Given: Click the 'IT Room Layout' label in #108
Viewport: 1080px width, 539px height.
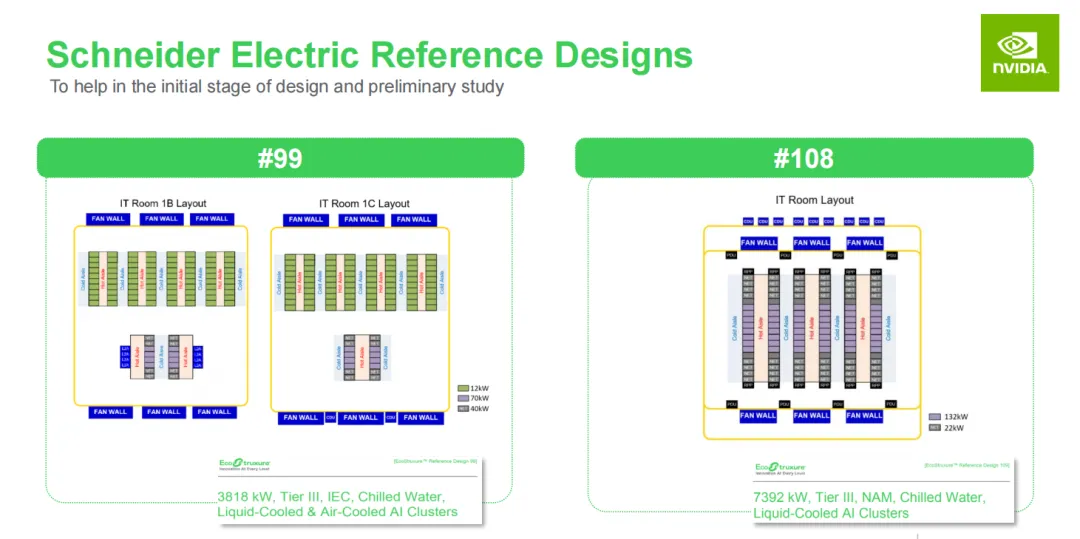Looking at the screenshot, I should pyautogui.click(x=815, y=200).
